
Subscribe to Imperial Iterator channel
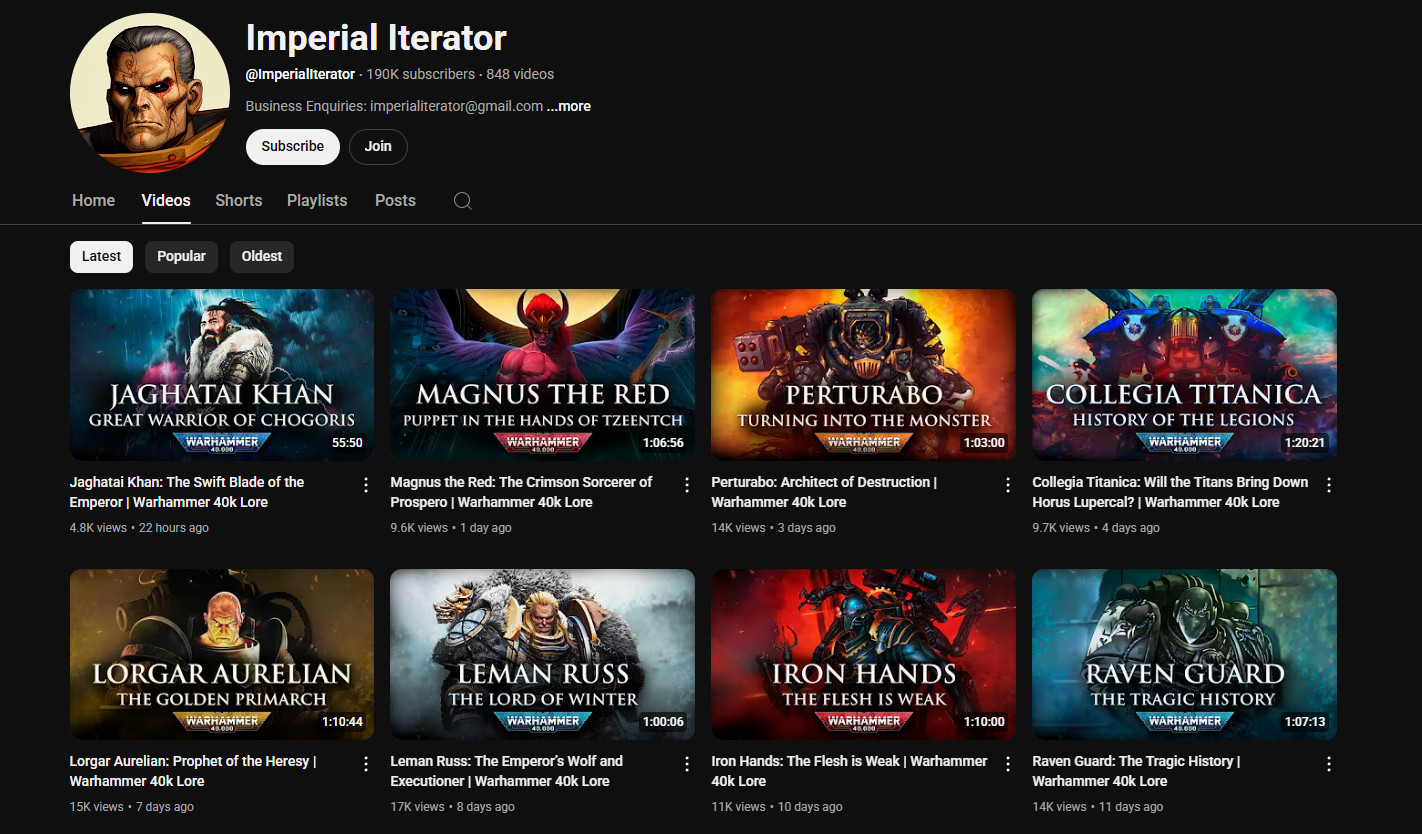(293, 147)
